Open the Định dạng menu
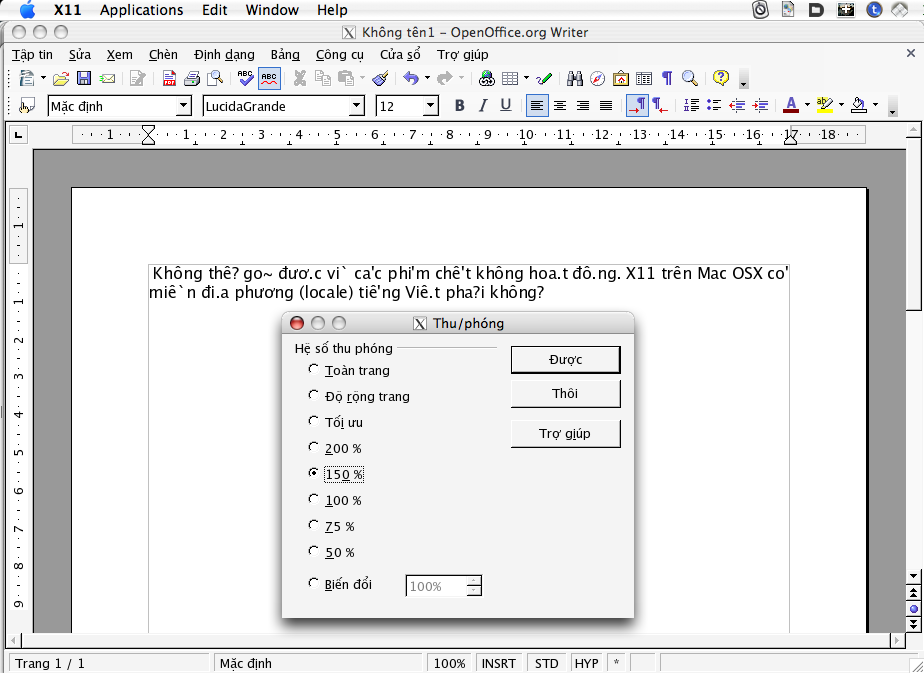 click(225, 55)
